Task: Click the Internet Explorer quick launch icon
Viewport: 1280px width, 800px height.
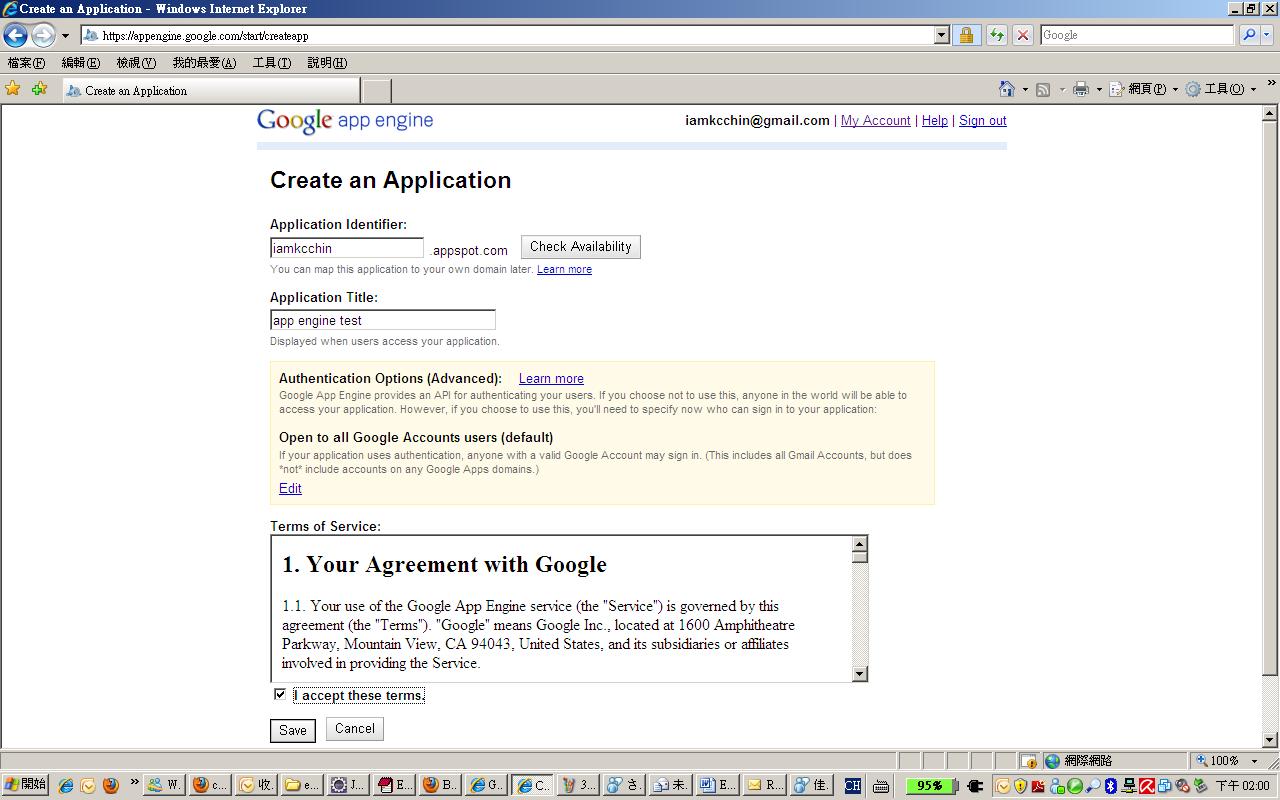Action: tap(66, 785)
